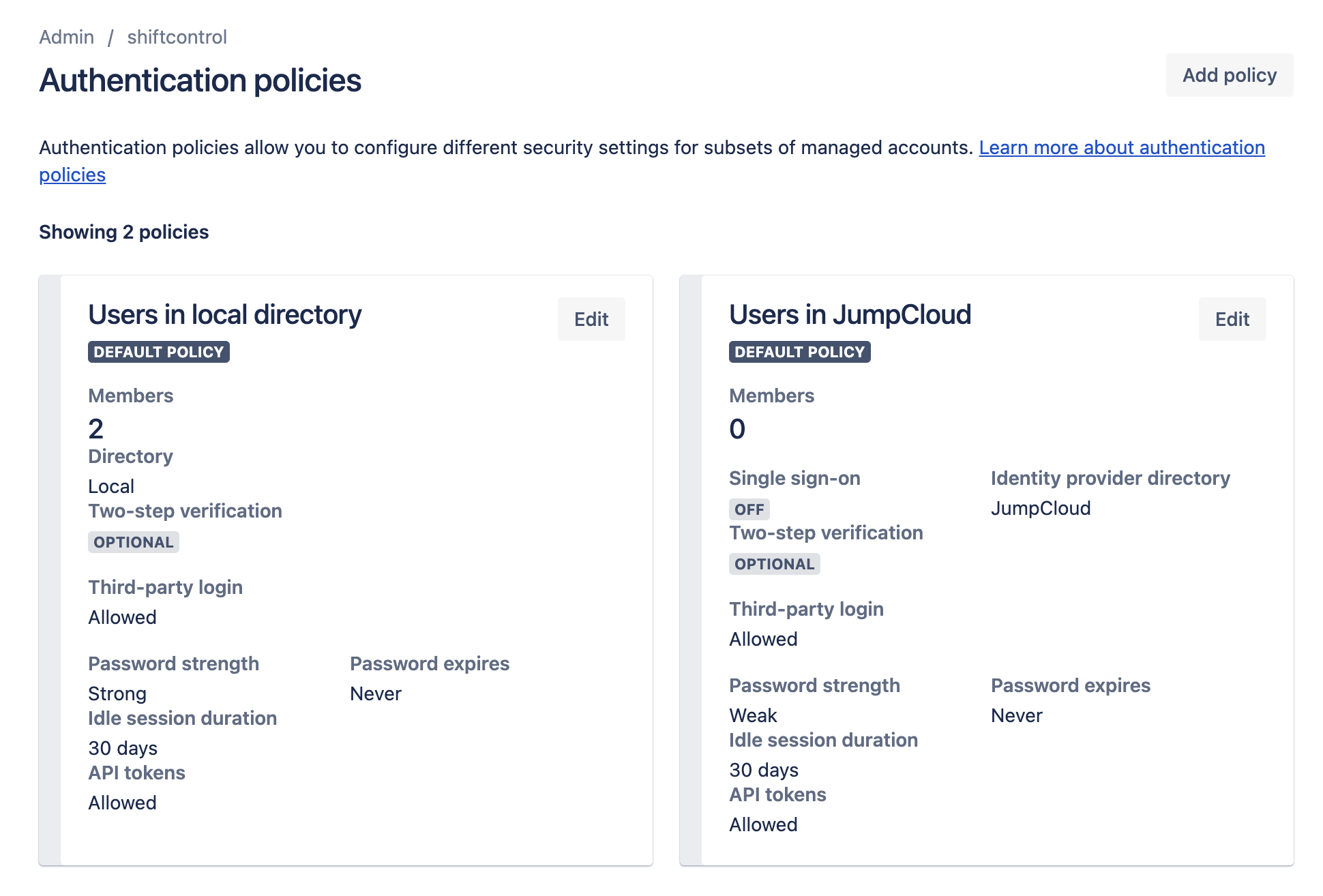The image size is (1323, 896).
Task: Click Edit on Users in JumpCloud policy
Action: tap(1232, 318)
